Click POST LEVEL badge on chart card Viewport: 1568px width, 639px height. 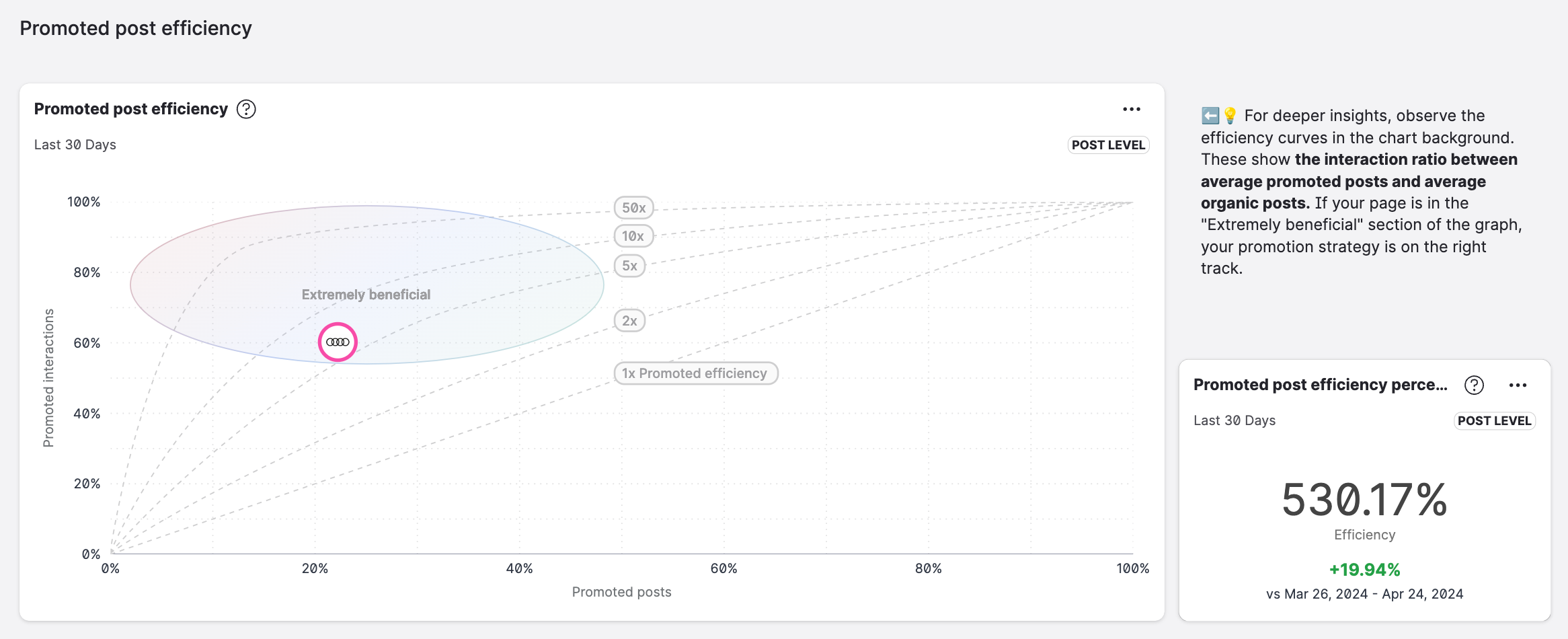pos(1108,145)
